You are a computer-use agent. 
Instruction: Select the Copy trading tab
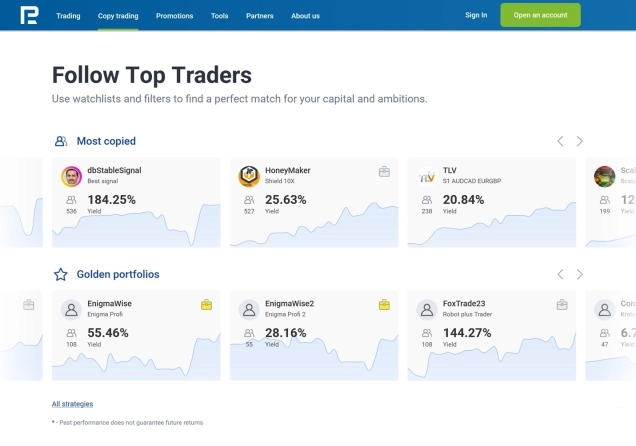tap(118, 16)
